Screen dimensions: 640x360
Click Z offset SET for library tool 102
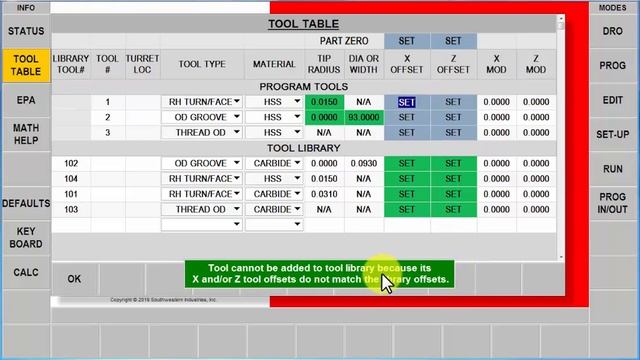[453, 163]
